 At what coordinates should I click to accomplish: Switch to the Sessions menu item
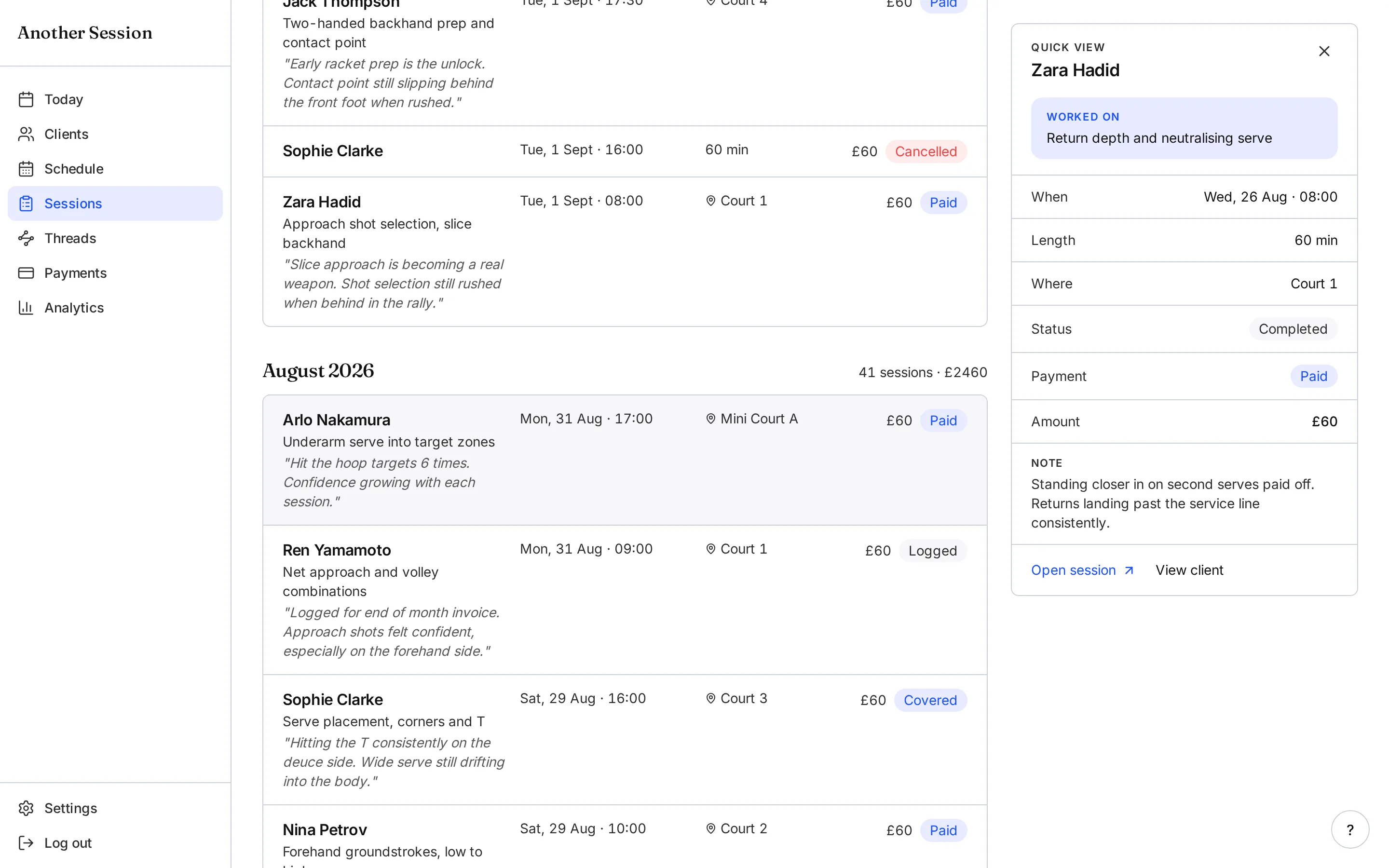tap(115, 203)
